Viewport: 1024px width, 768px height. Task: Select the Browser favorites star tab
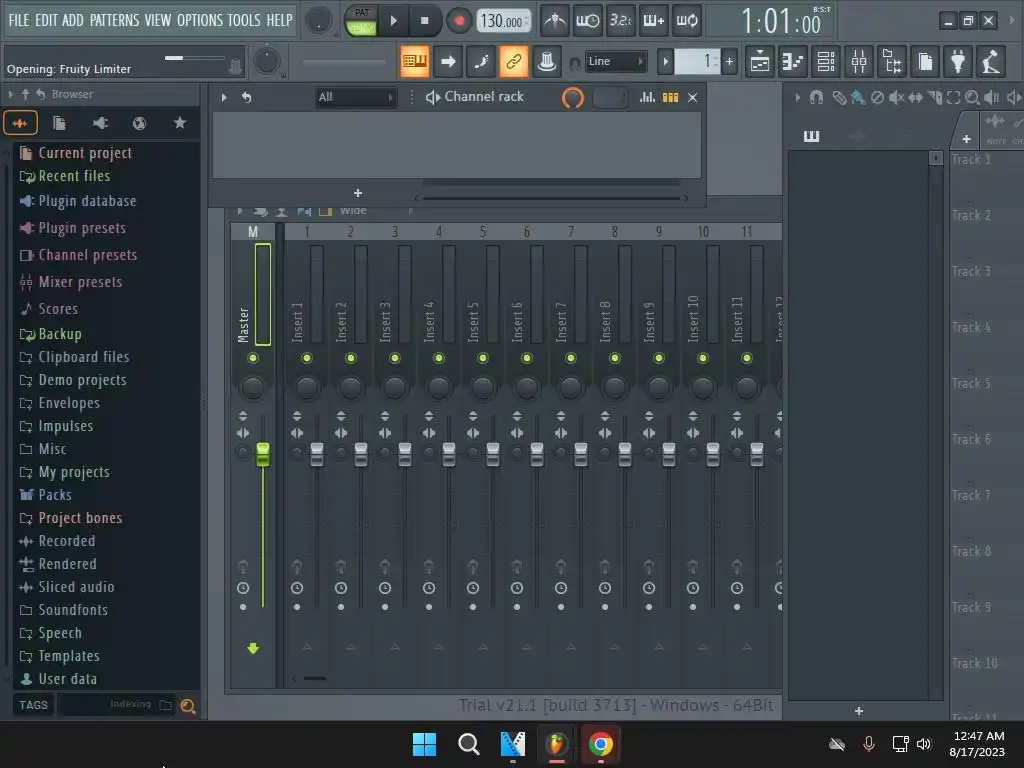point(180,123)
